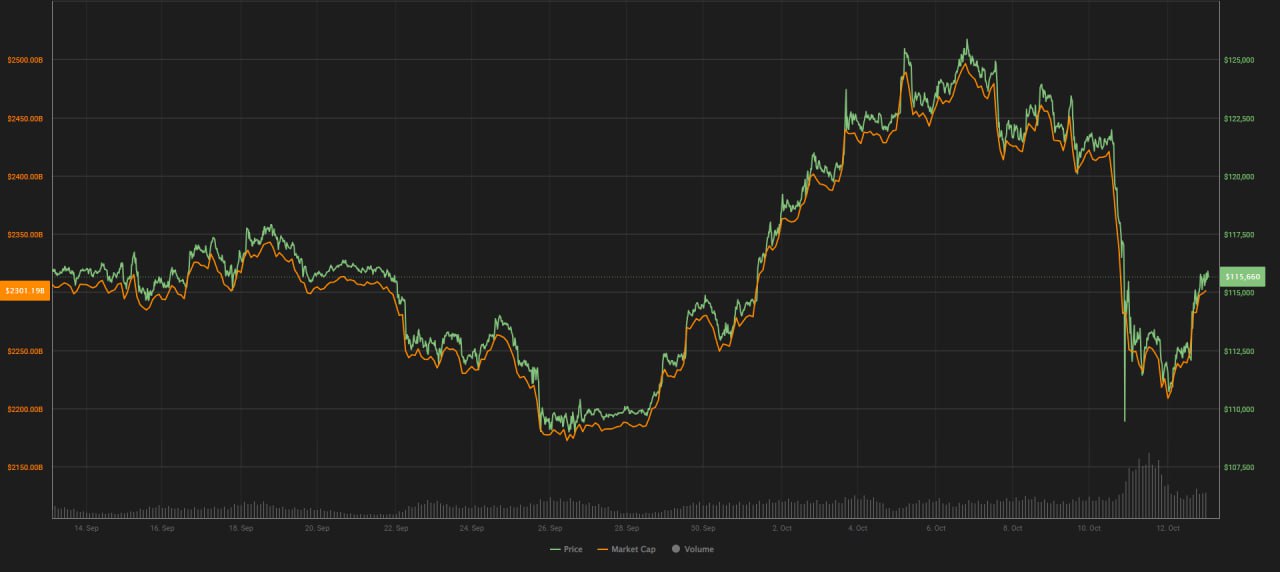Click the $2500.00B market cap axis label
Image resolution: width=1280 pixels, height=572 pixels.
(25, 60)
